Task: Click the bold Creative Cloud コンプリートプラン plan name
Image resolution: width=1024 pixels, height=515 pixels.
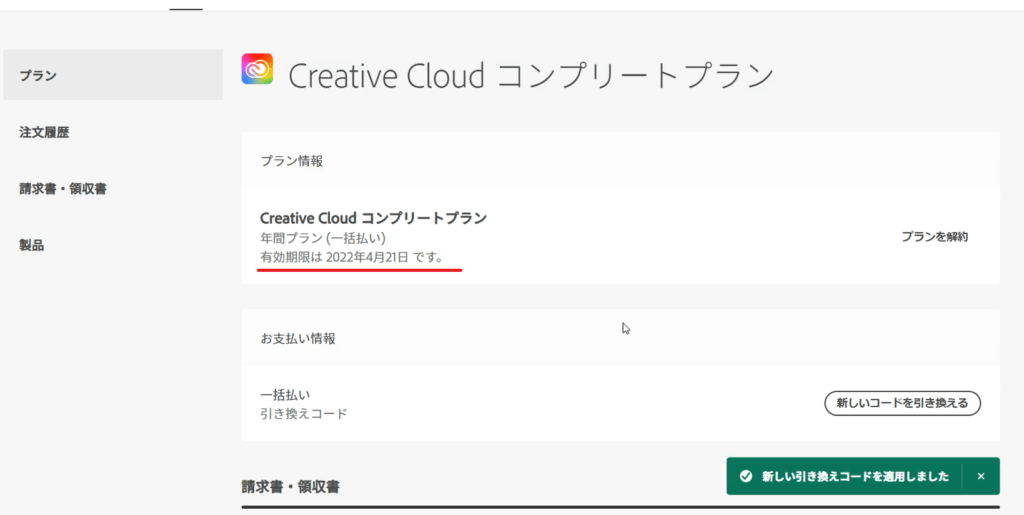Action: tap(374, 218)
